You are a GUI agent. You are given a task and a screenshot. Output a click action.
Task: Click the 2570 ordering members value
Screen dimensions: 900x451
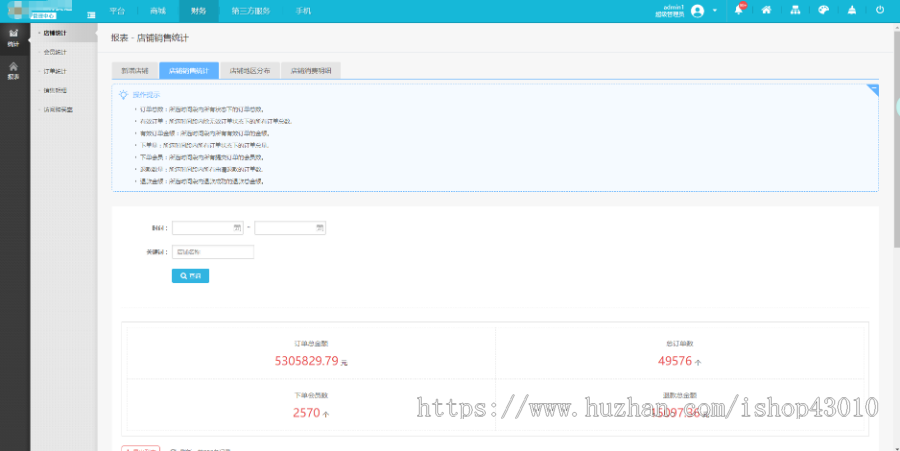click(x=307, y=413)
